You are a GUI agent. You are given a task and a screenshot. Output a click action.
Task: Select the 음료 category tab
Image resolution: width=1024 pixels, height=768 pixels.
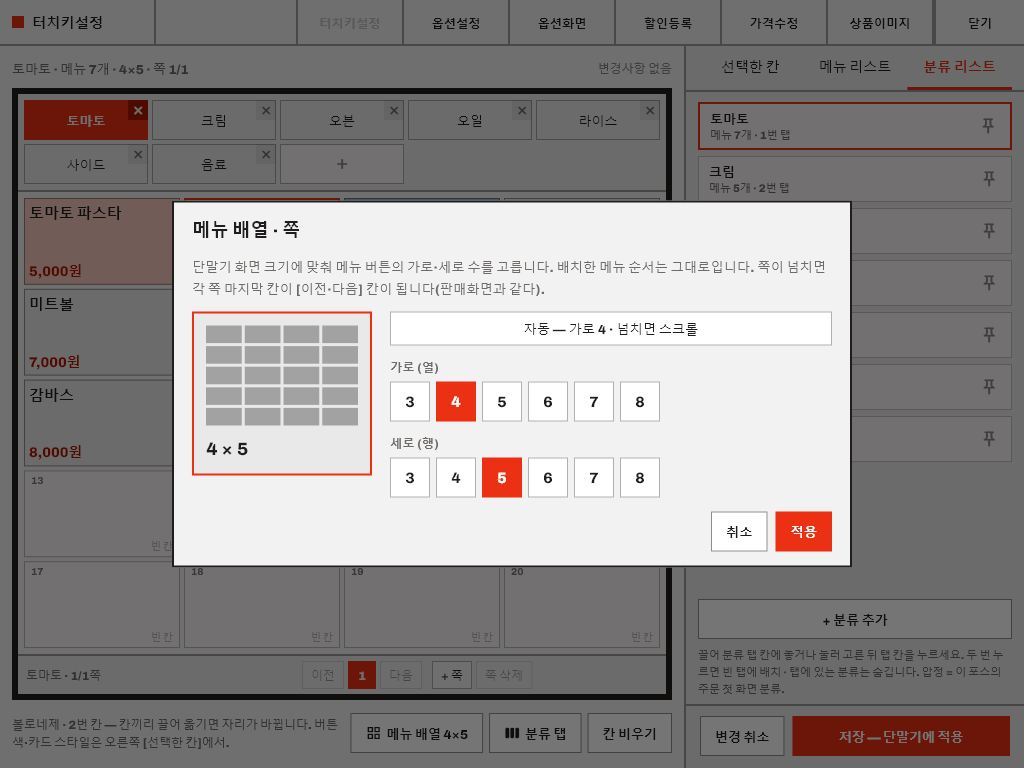214,164
